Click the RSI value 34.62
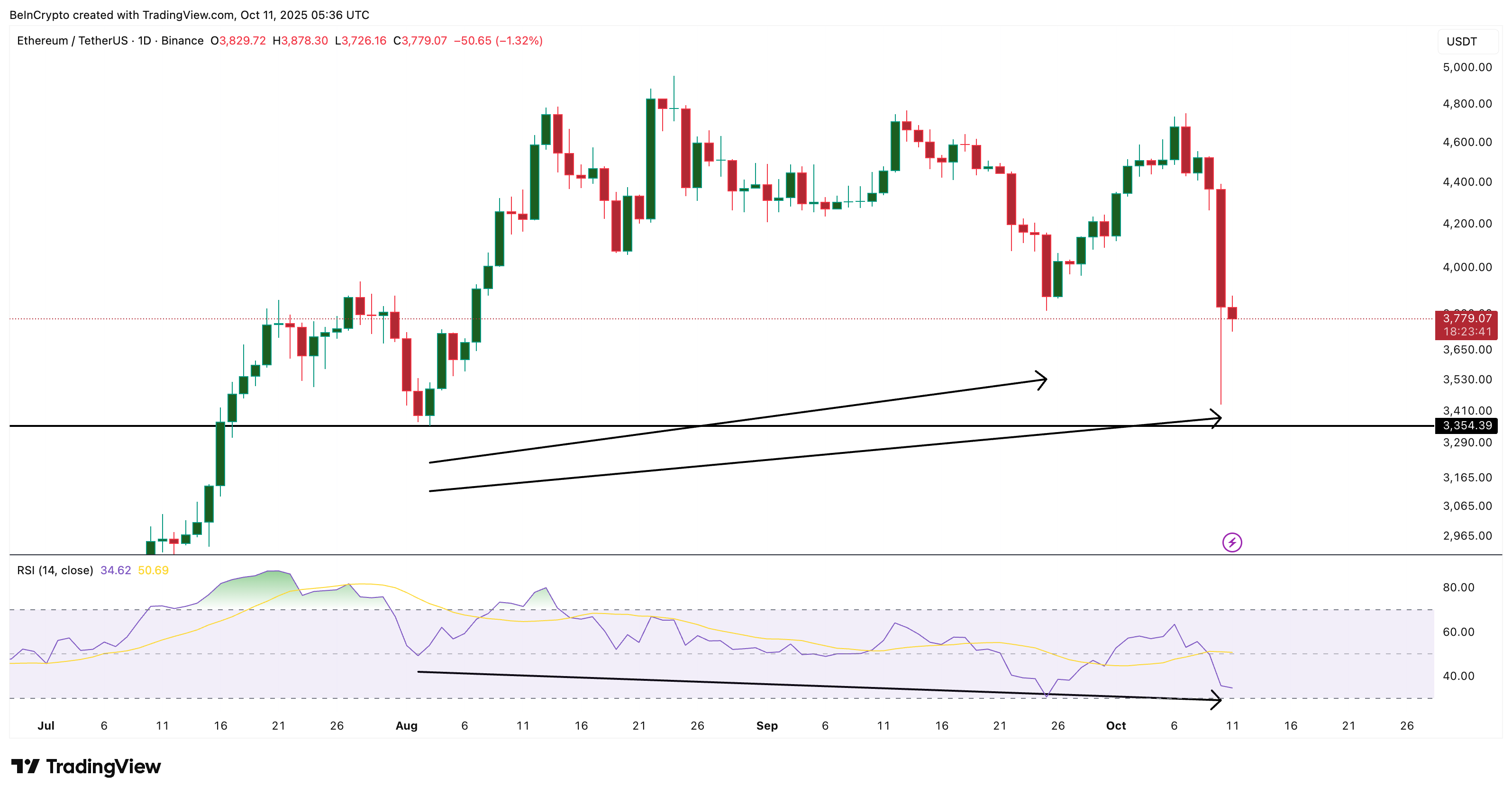Screen dimensions: 1512x795 click(115, 569)
